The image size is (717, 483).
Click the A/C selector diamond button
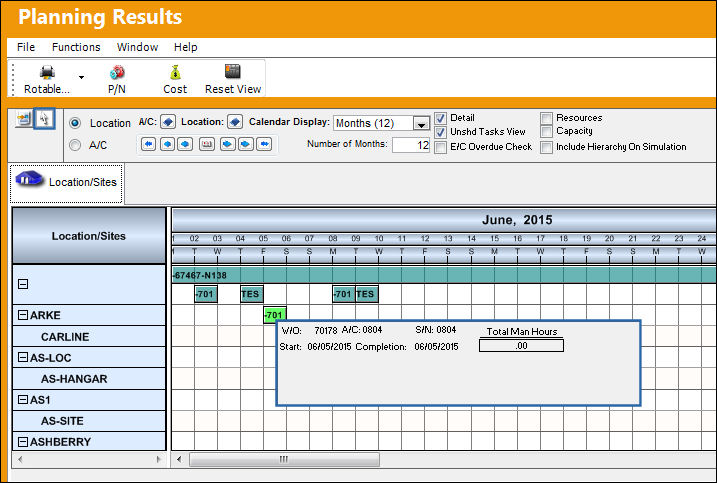168,122
